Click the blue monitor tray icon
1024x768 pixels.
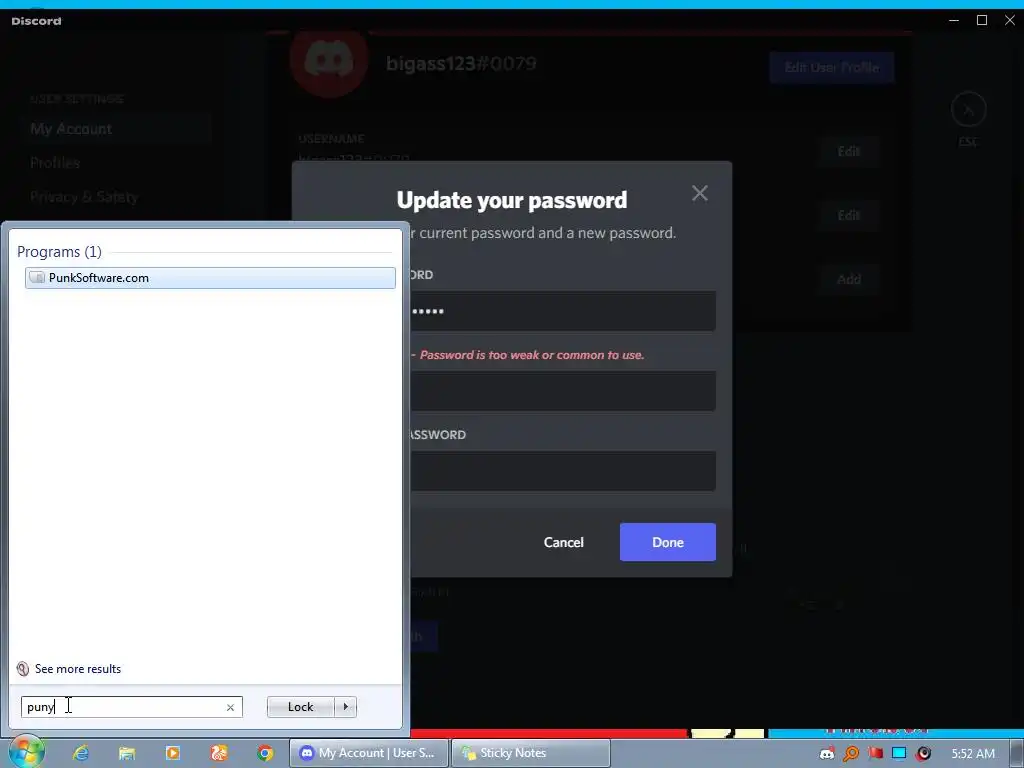[899, 754]
